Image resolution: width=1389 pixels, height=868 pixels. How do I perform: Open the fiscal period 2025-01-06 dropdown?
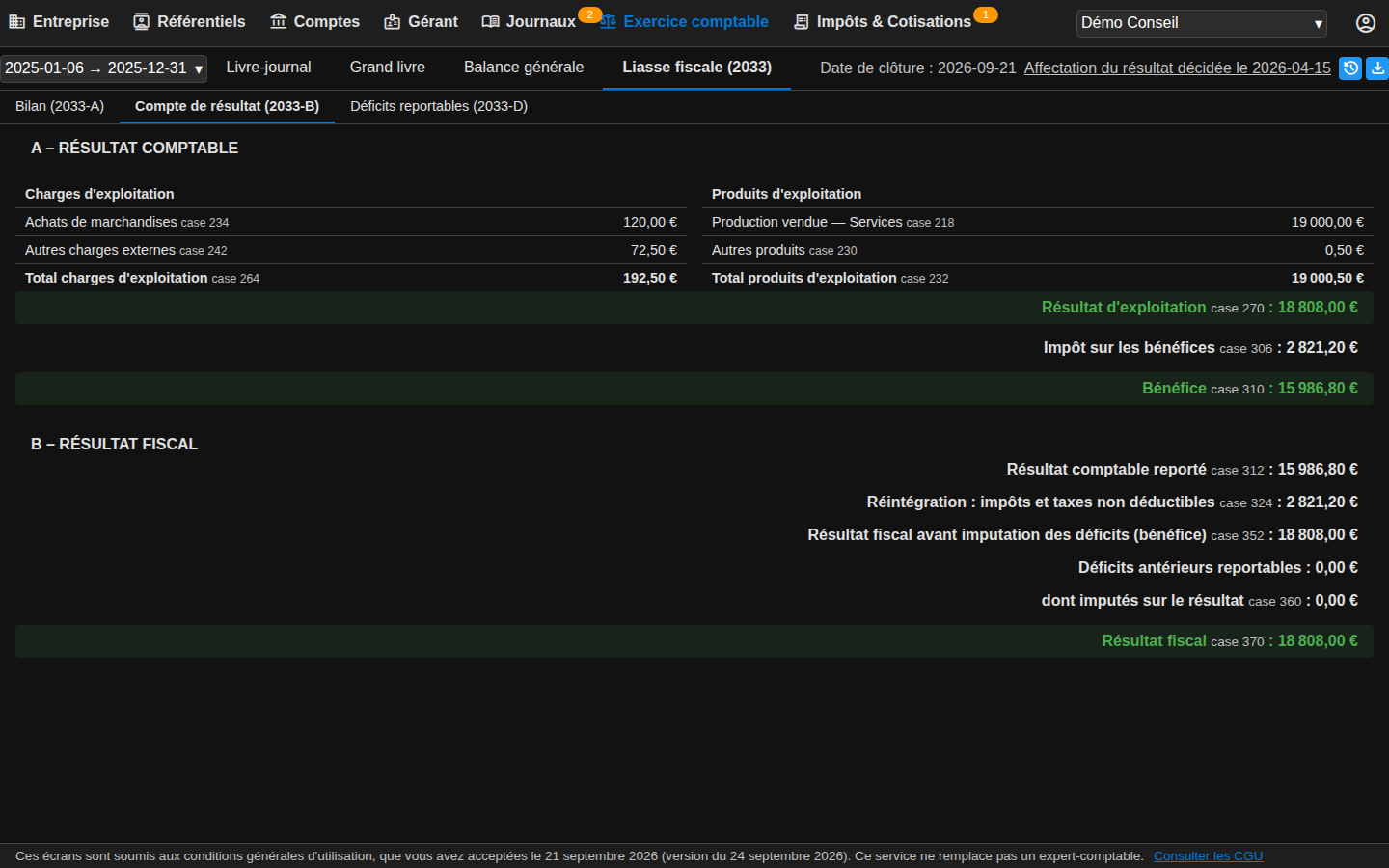click(x=103, y=68)
